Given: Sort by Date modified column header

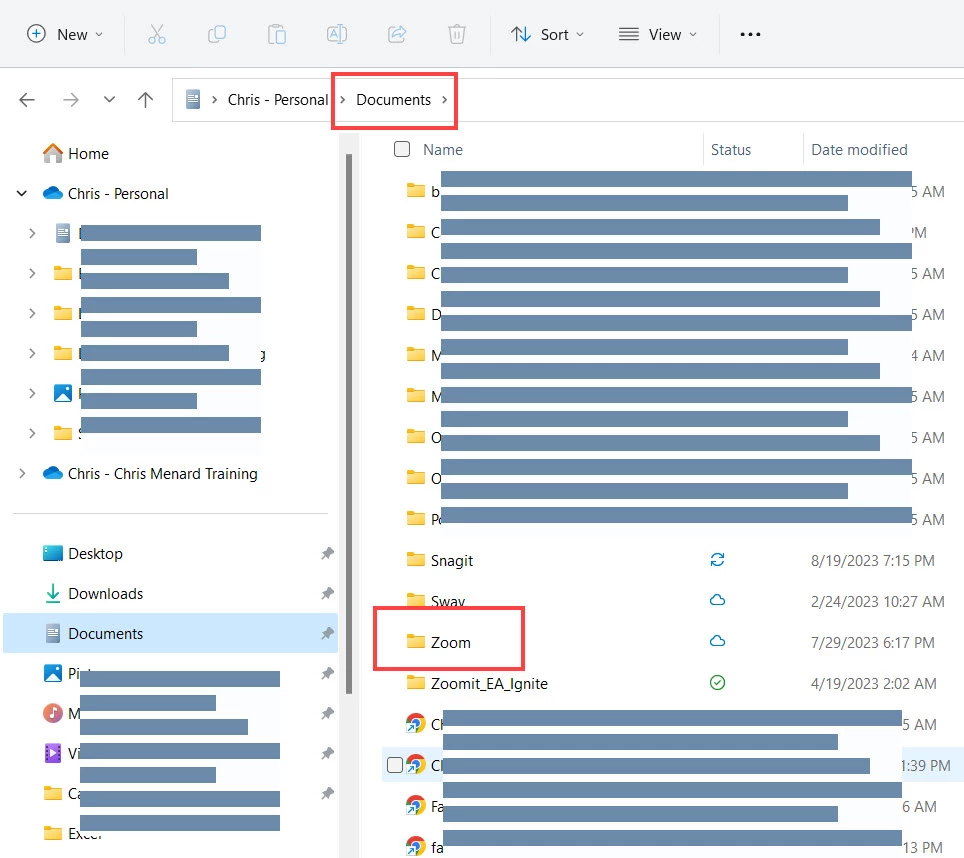Looking at the screenshot, I should [859, 150].
